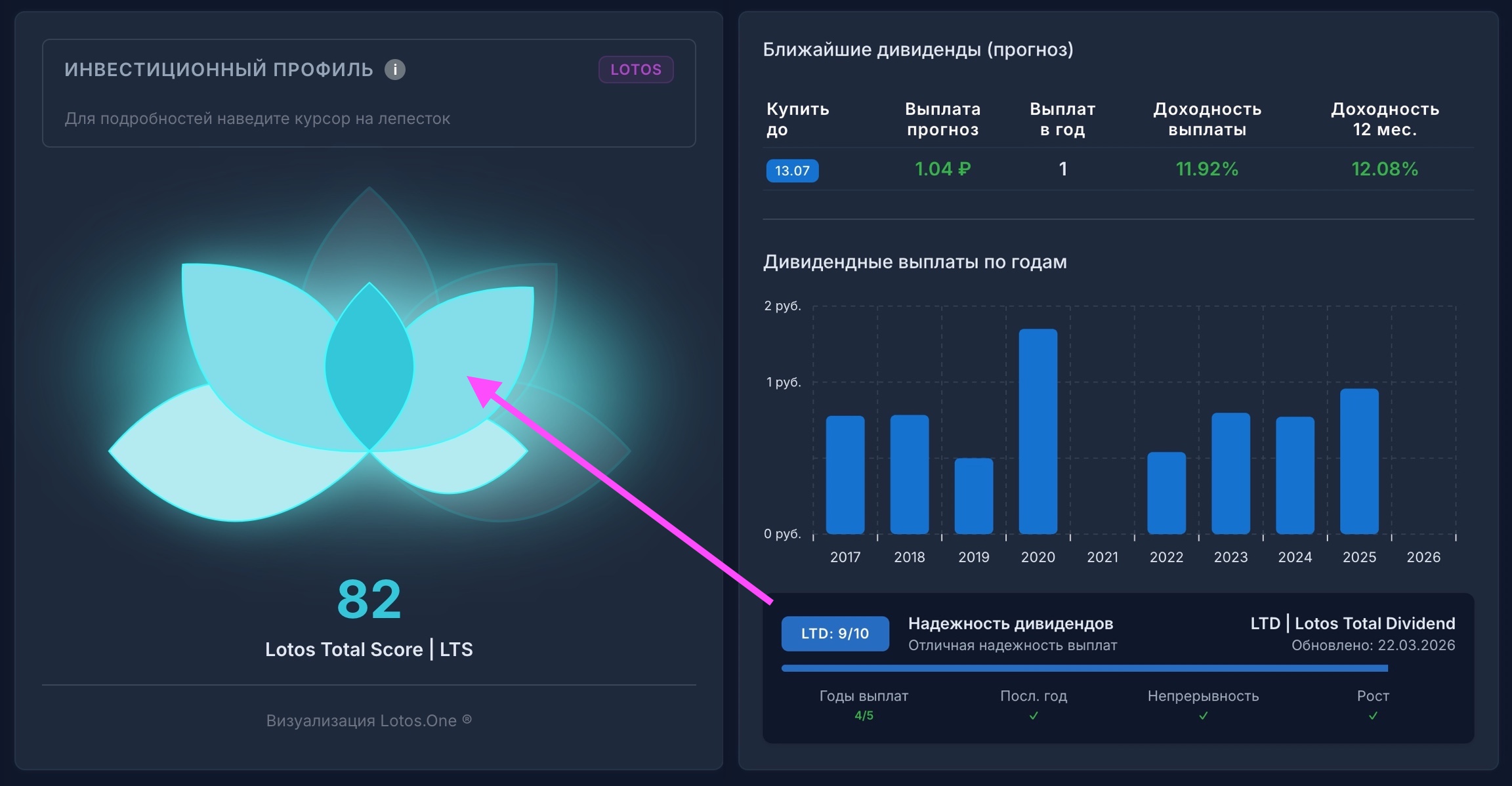The width and height of the screenshot is (1512, 786).
Task: Click the 2025 dividend bar
Action: point(1359,461)
